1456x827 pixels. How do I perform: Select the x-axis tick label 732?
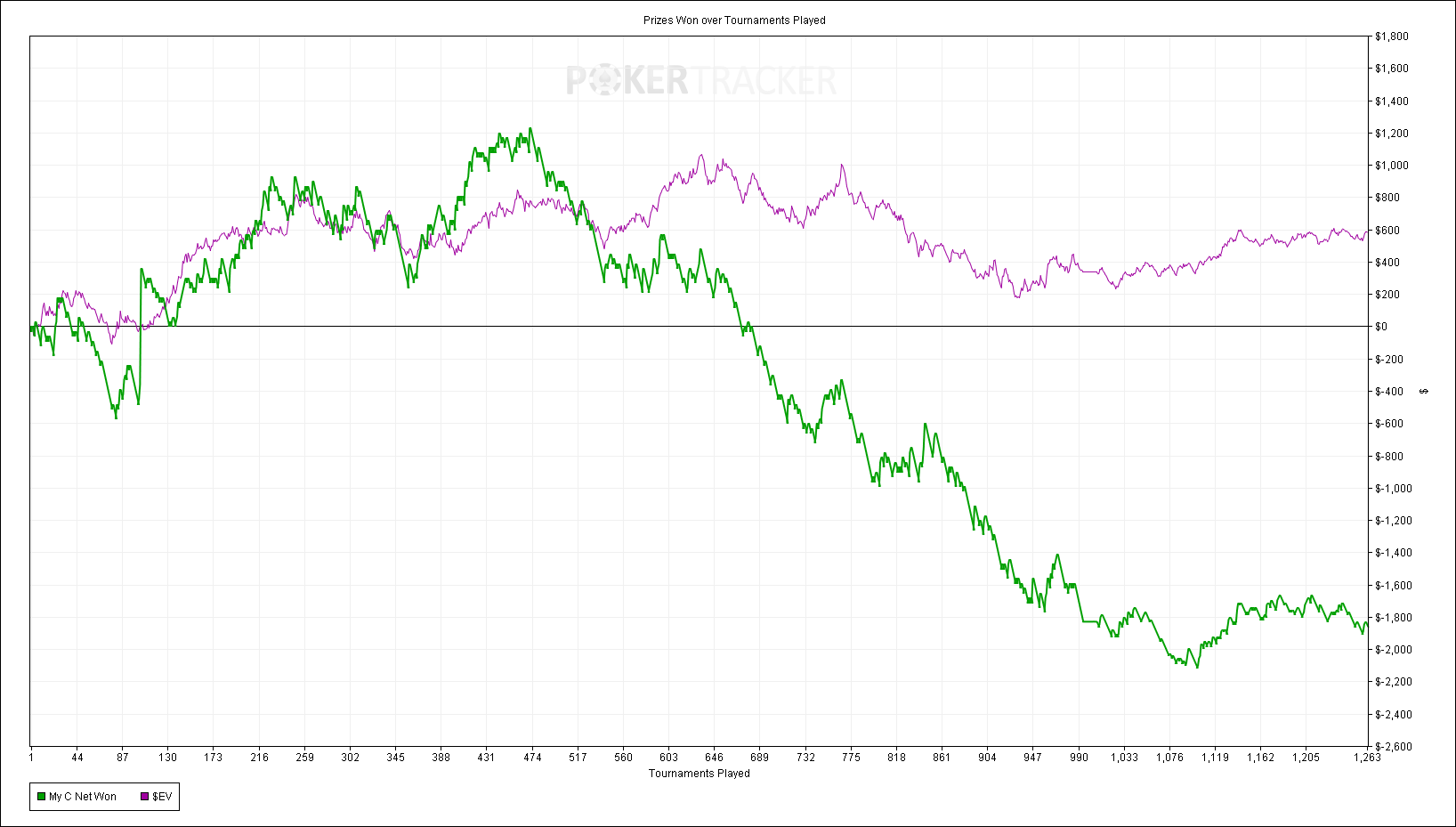pyautogui.click(x=806, y=758)
